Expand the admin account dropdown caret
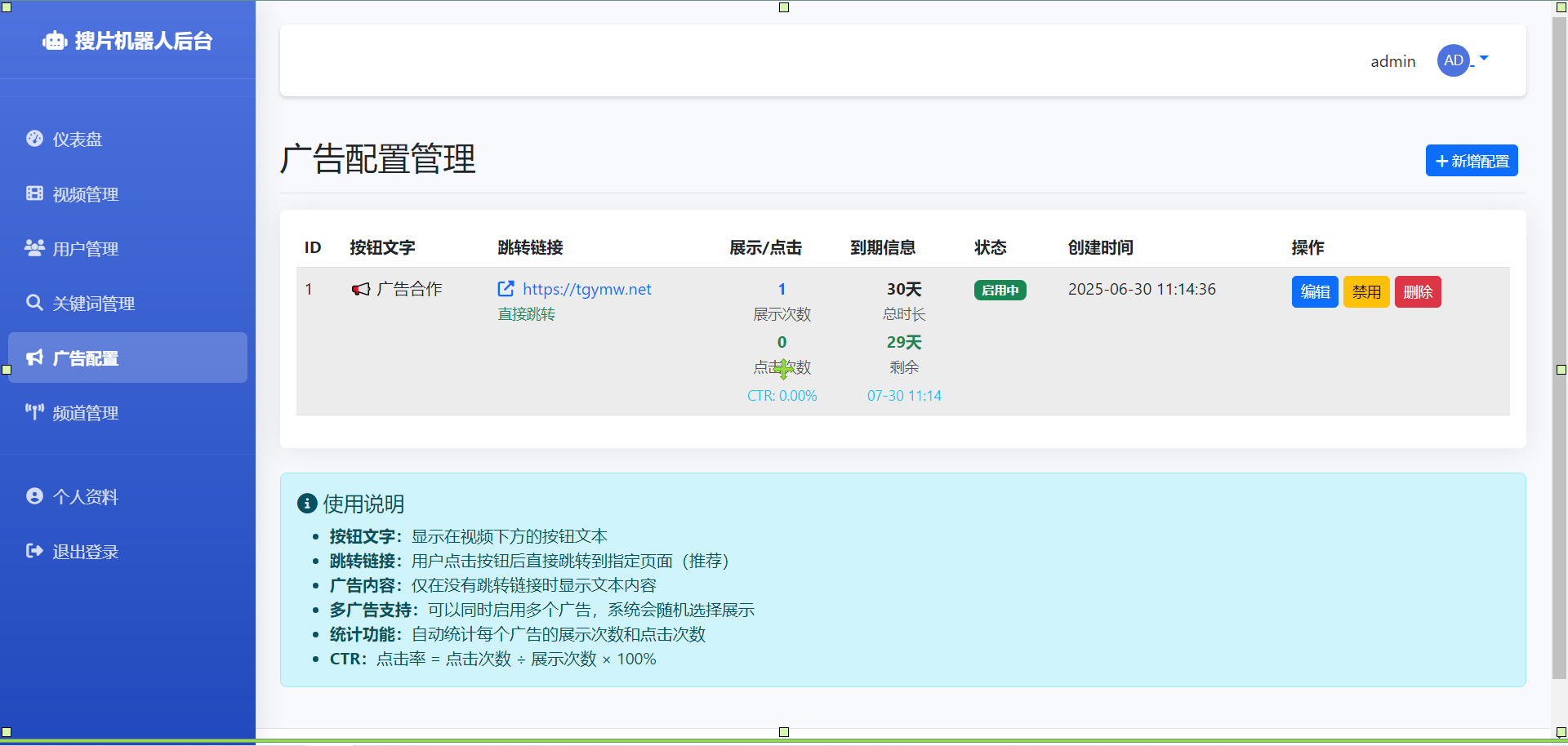Screen dimensions: 1568x746 pos(1484,59)
